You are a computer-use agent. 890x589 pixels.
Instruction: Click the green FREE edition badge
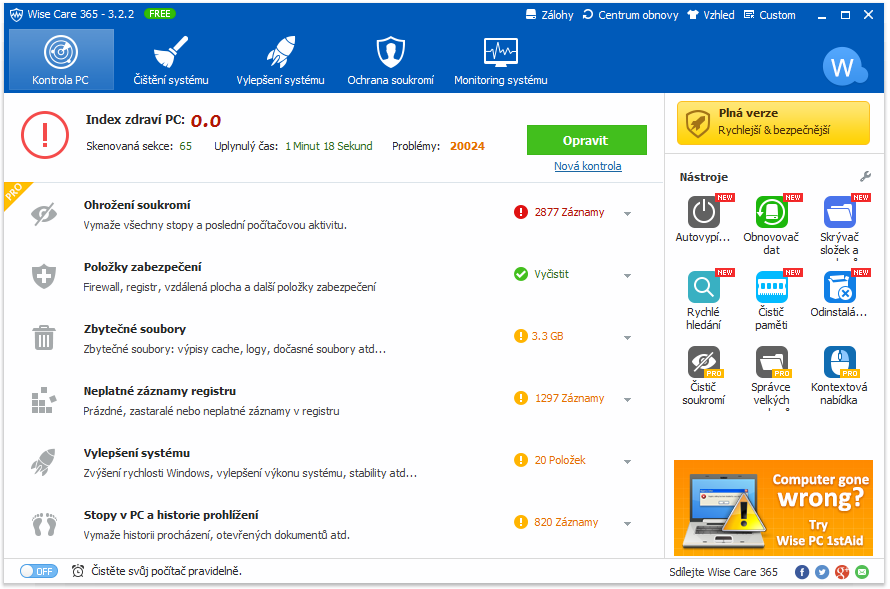(x=159, y=14)
